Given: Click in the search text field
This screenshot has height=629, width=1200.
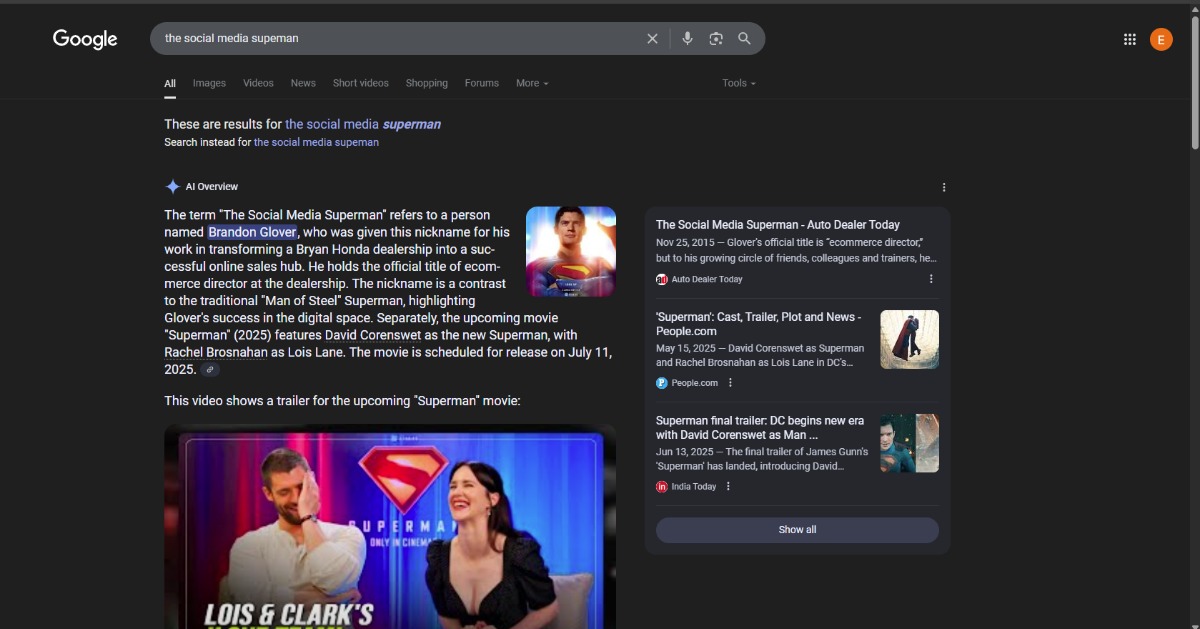Looking at the screenshot, I should click(400, 38).
